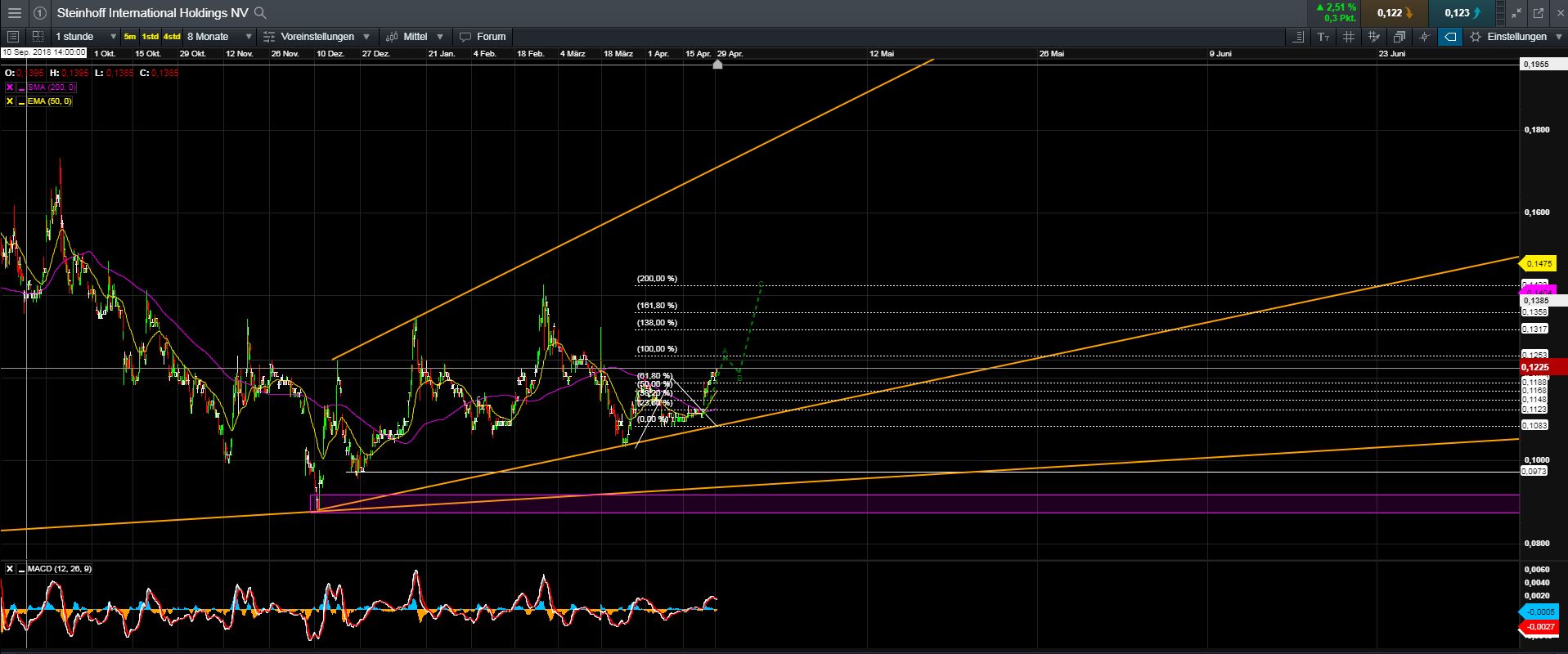Click the shrink arrows icon in header
This screenshot has height=654, width=1568.
(x=1516, y=13)
